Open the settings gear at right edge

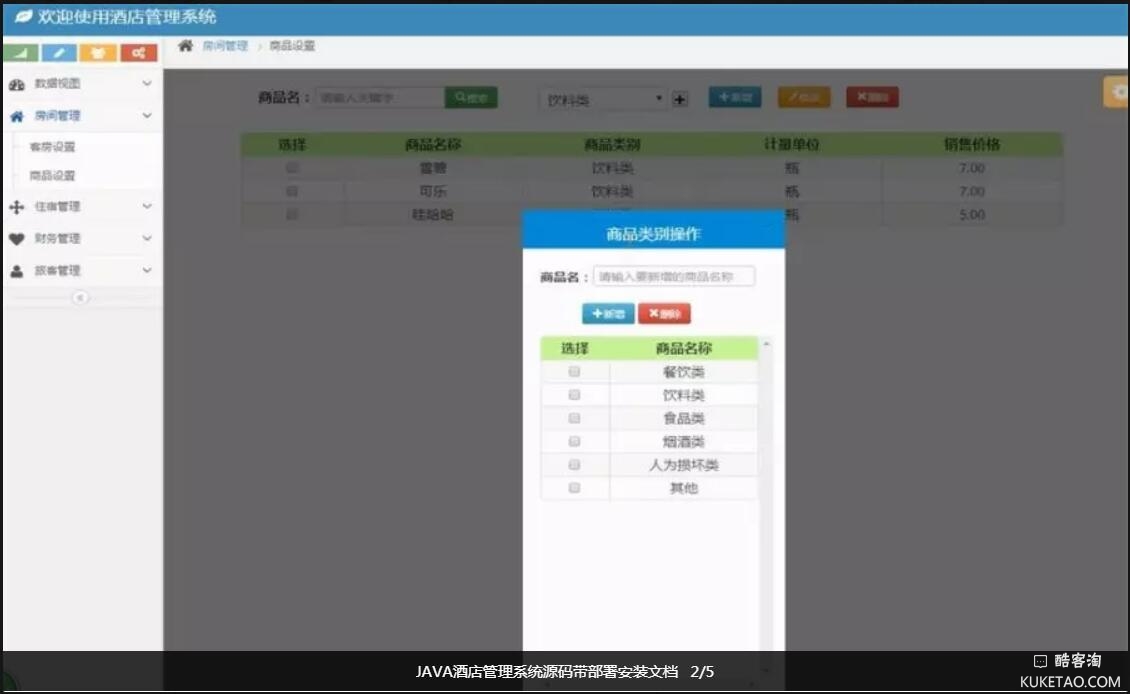click(1118, 92)
